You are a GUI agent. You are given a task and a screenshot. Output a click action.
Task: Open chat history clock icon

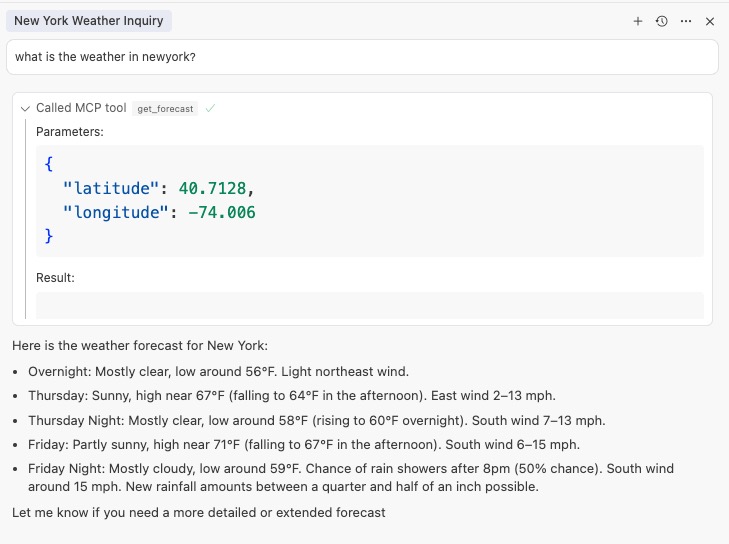click(661, 21)
